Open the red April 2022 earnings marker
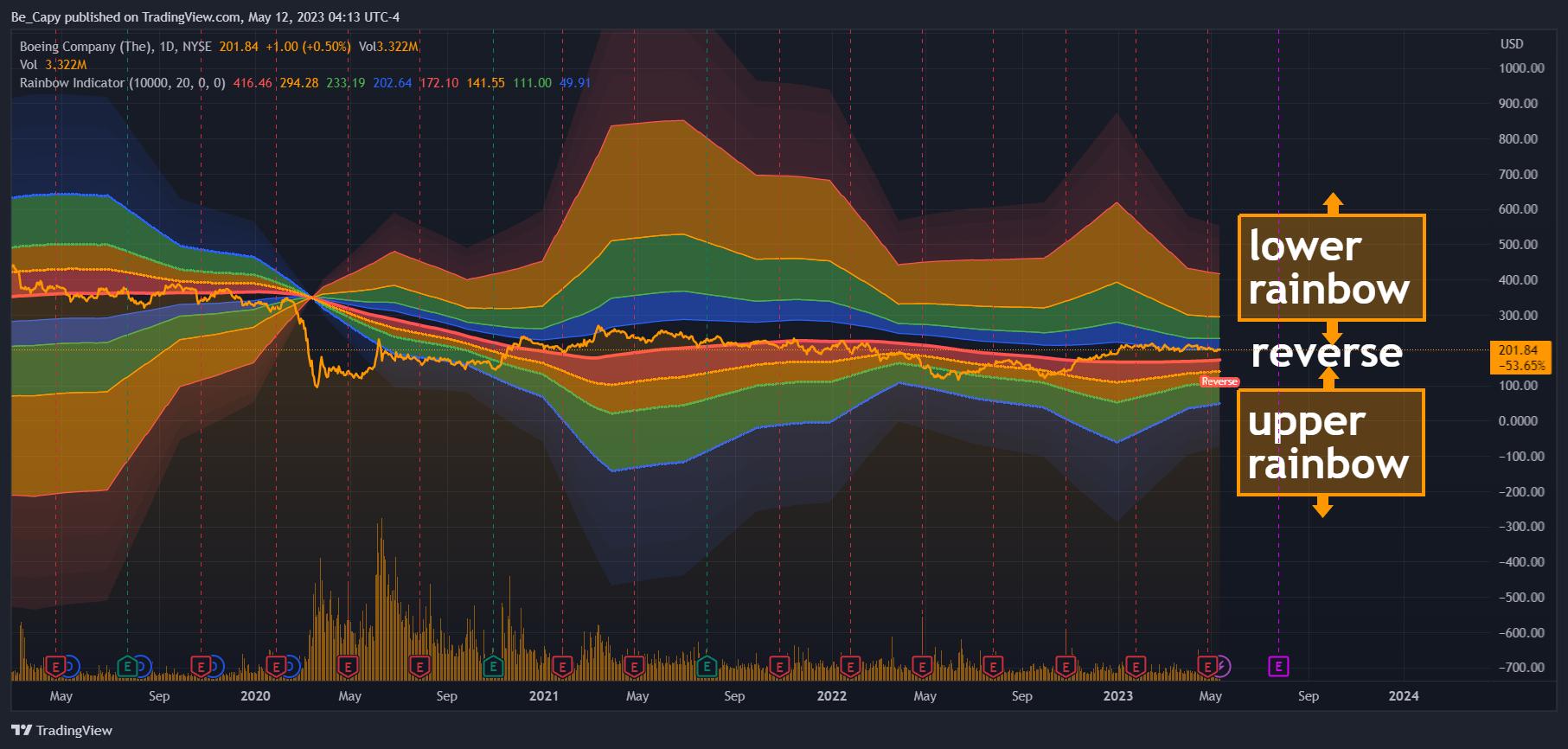Viewport: 1568px width, 749px height. click(922, 667)
